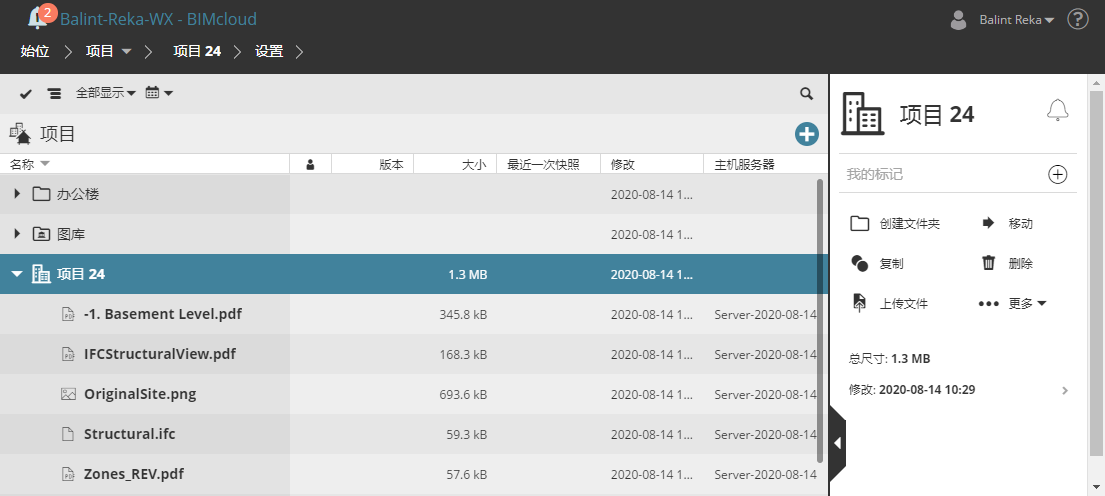The height and width of the screenshot is (496, 1105).
Task: Click the PDF icon of IFCStructuralView.pdf
Action: 68,354
